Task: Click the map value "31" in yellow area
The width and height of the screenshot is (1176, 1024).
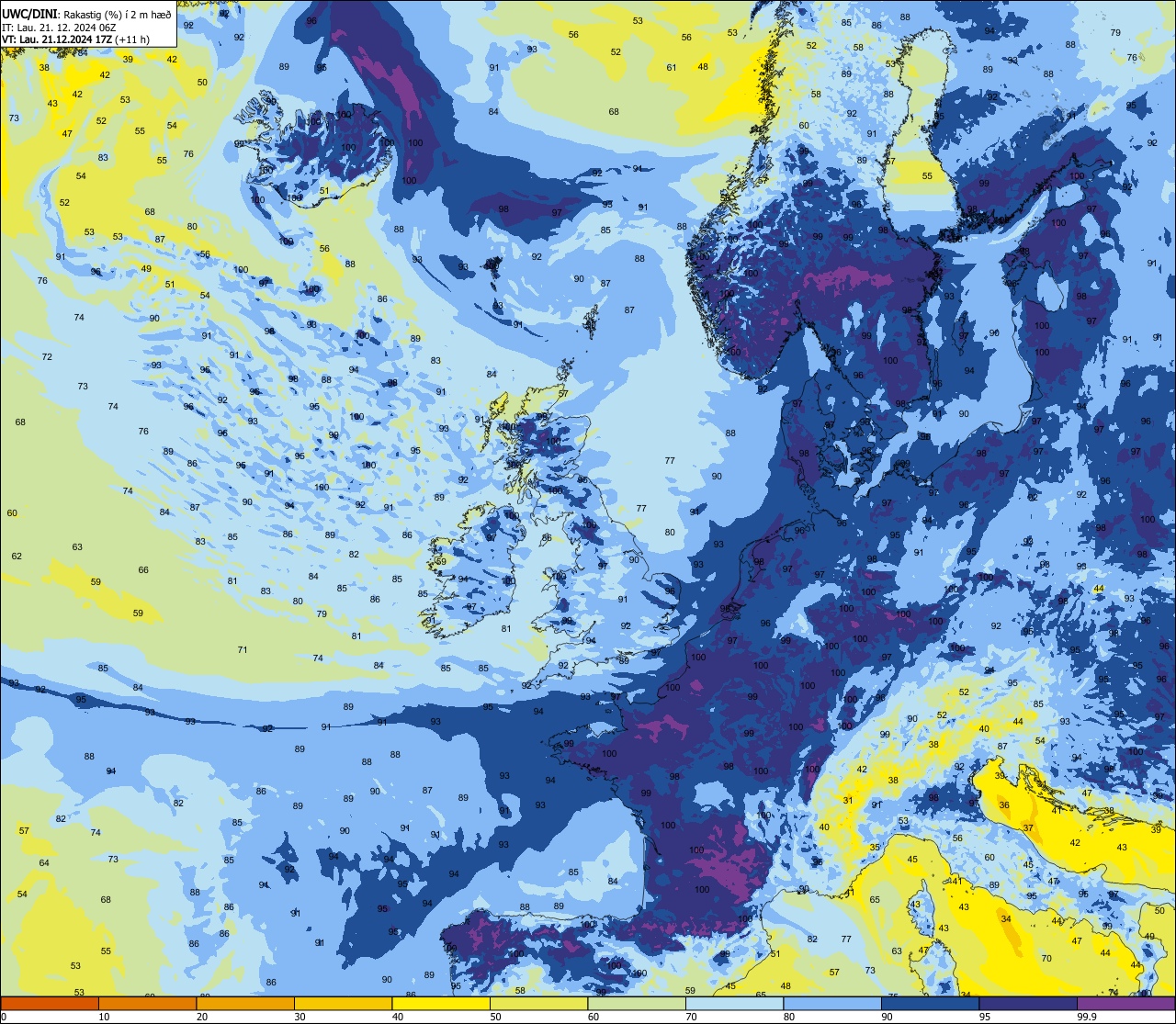Action: tap(848, 801)
